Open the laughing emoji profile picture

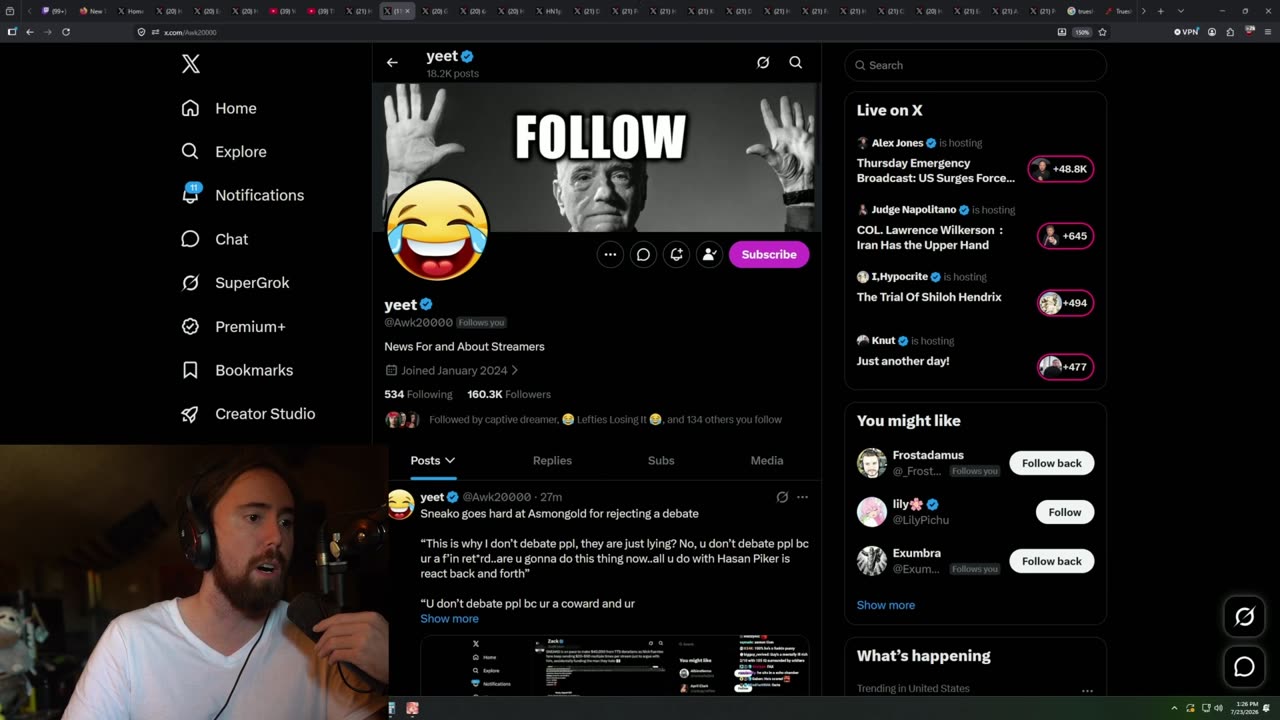(437, 231)
